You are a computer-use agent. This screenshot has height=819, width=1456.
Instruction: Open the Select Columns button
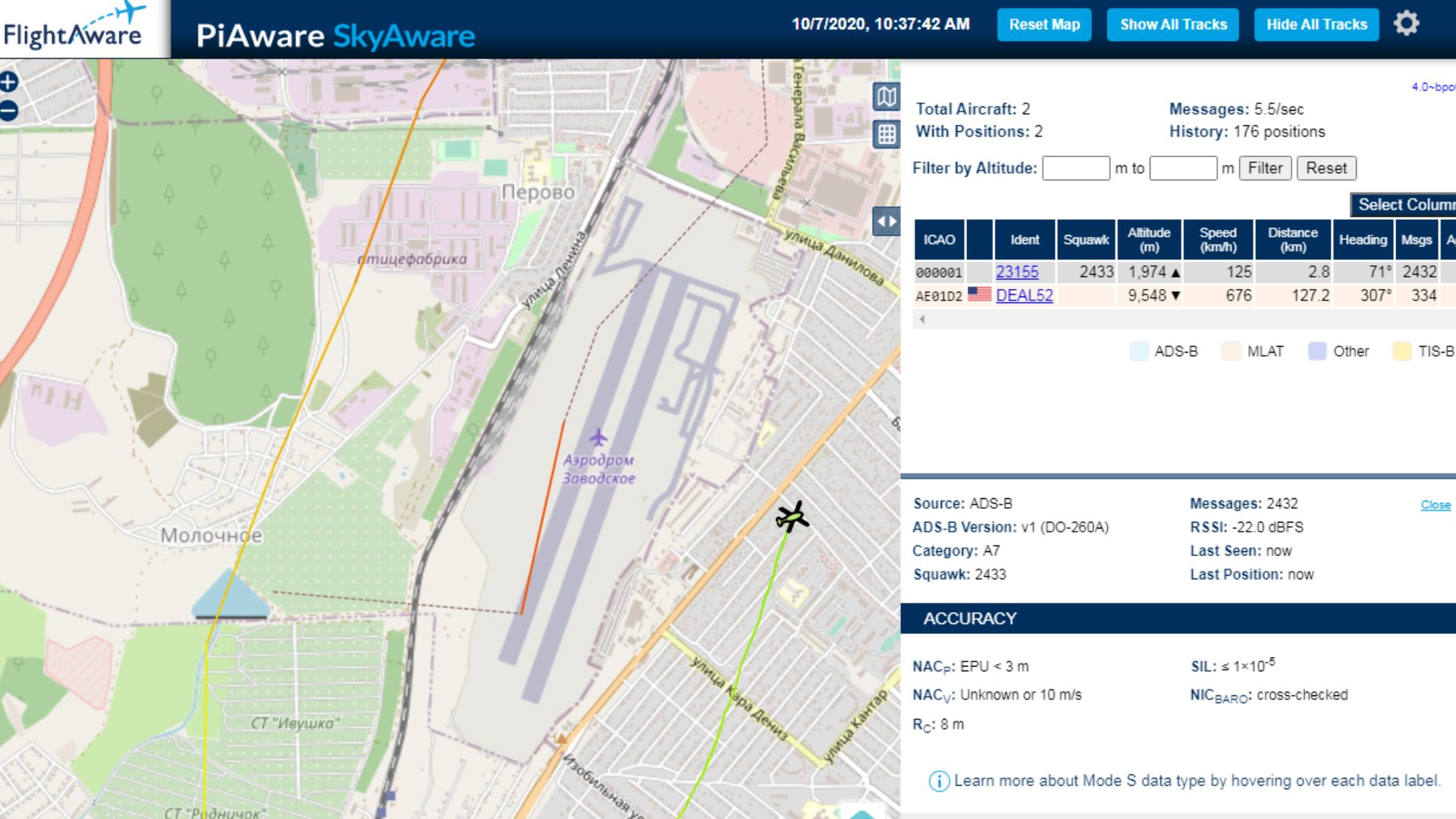tap(1403, 205)
